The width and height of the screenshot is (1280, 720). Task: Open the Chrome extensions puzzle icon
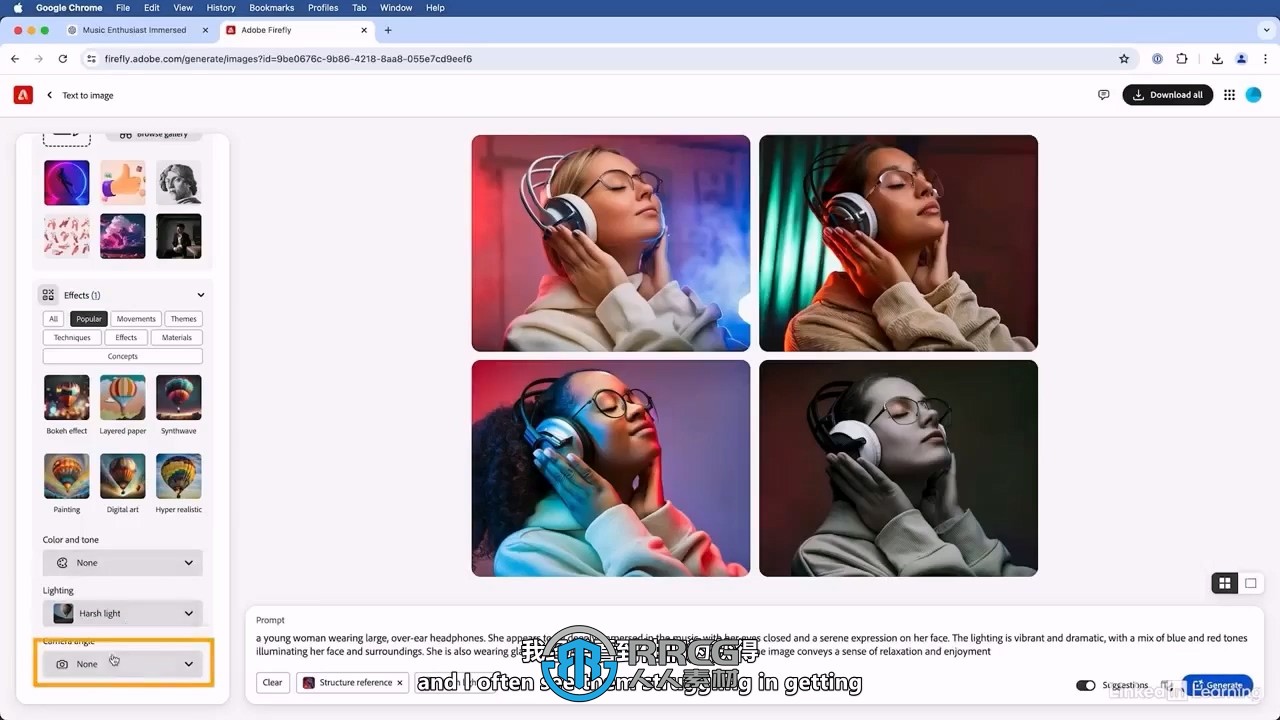tap(1182, 59)
